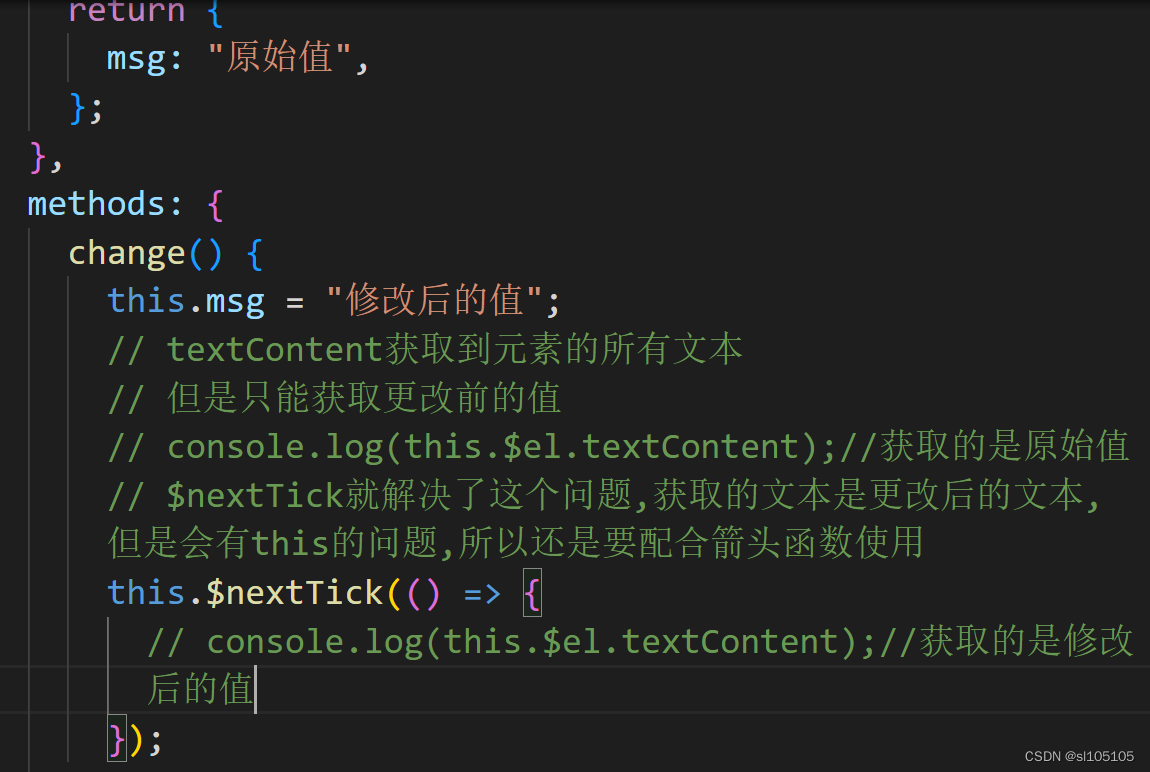
Task: Click the change method name
Action: 126,253
